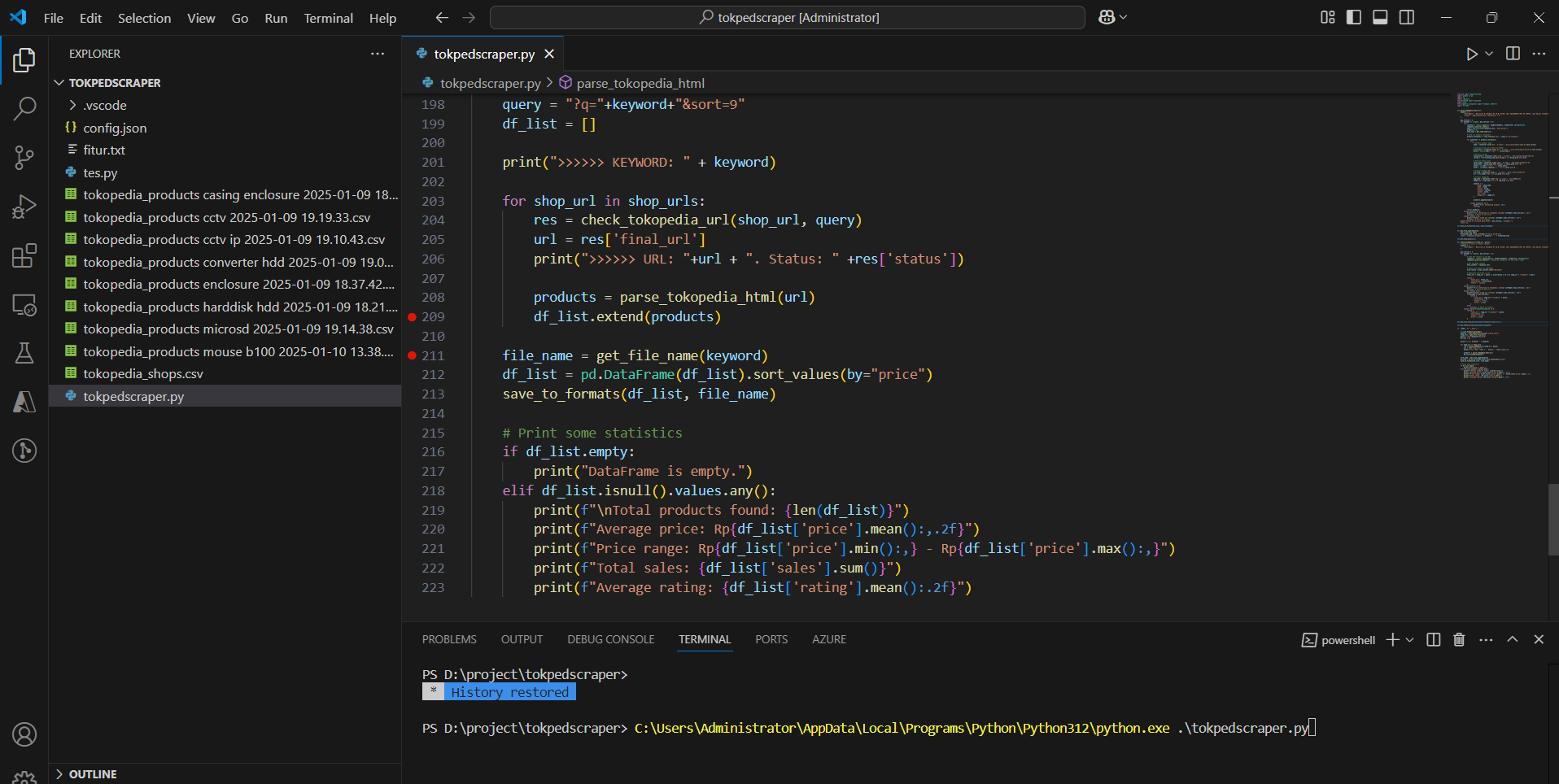1559x784 pixels.
Task: Open the Run menu
Action: (275, 18)
